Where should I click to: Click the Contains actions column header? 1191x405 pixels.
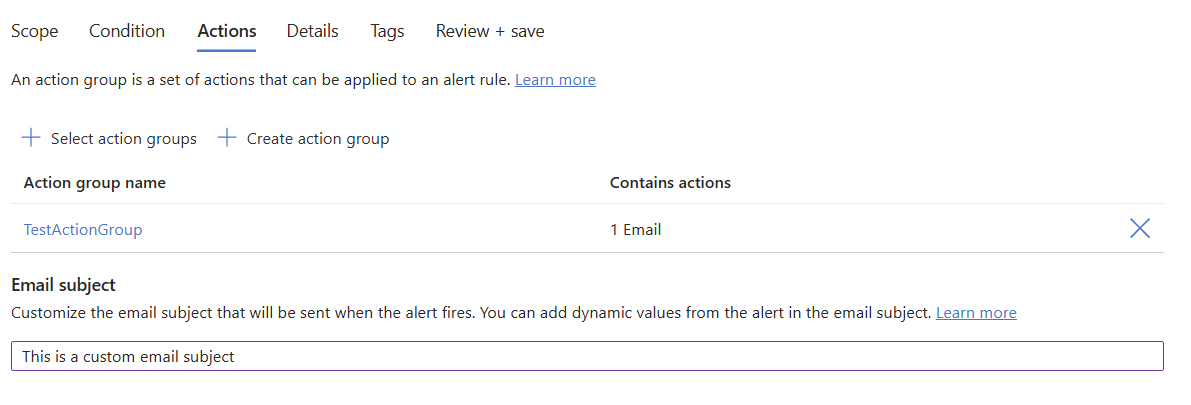click(x=670, y=183)
